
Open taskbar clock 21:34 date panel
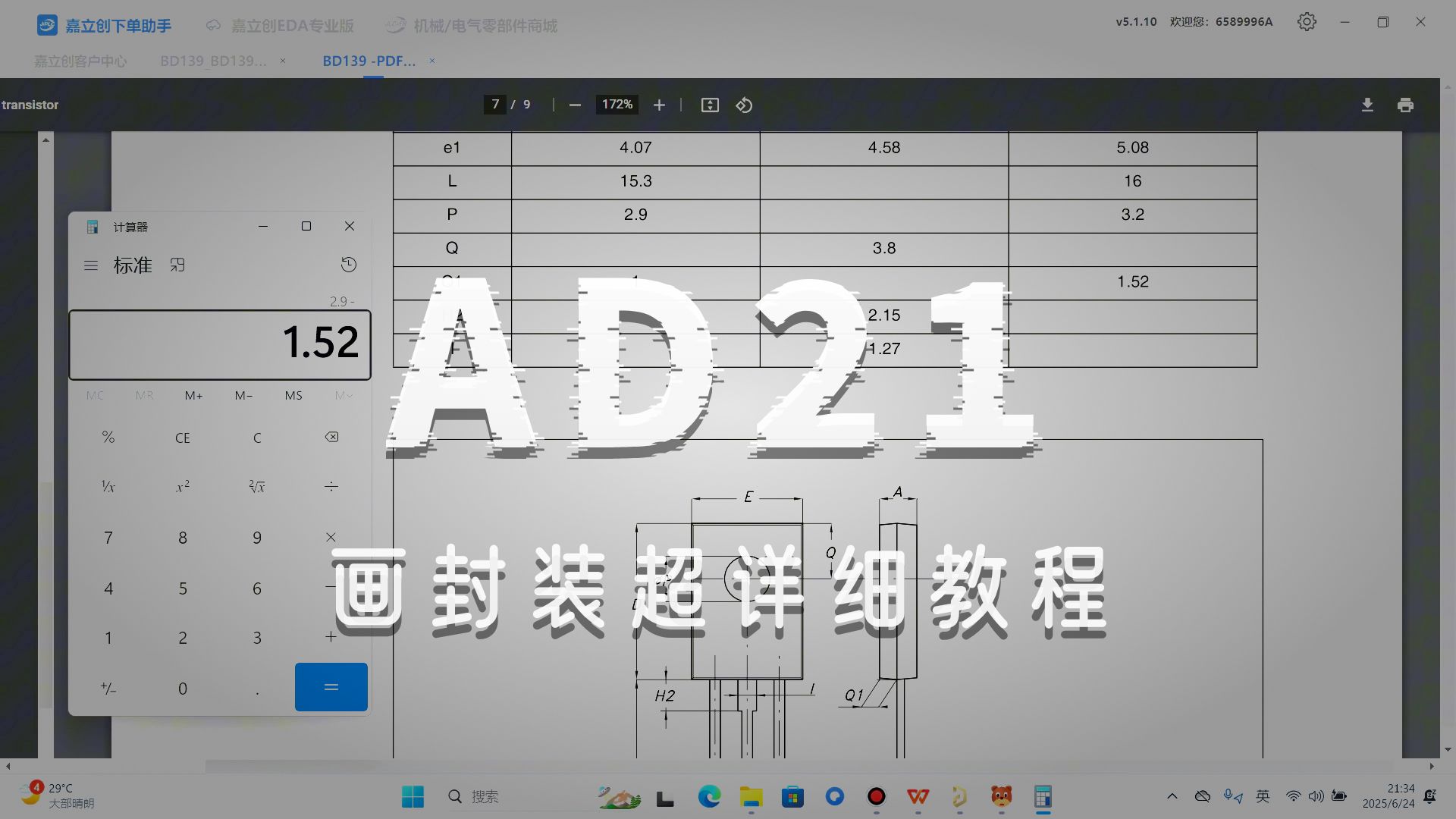click(x=1389, y=796)
